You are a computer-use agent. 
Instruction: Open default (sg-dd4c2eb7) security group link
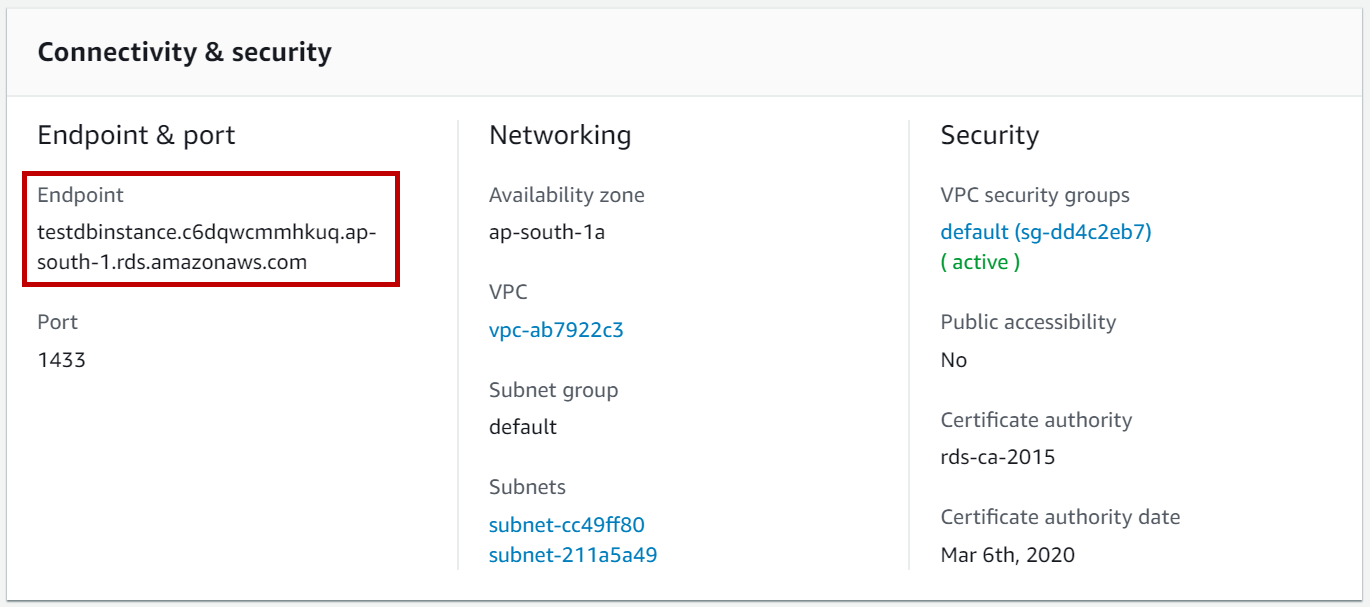click(x=1046, y=232)
